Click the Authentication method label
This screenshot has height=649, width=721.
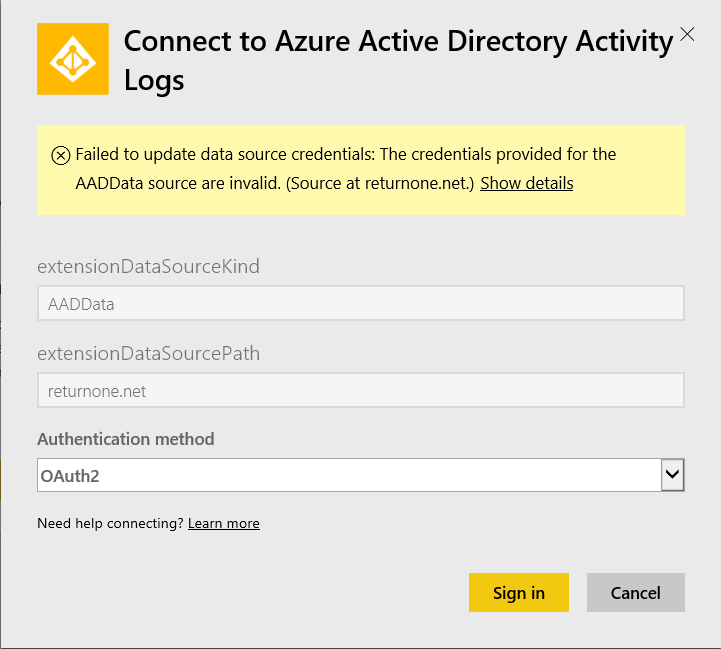point(126,439)
